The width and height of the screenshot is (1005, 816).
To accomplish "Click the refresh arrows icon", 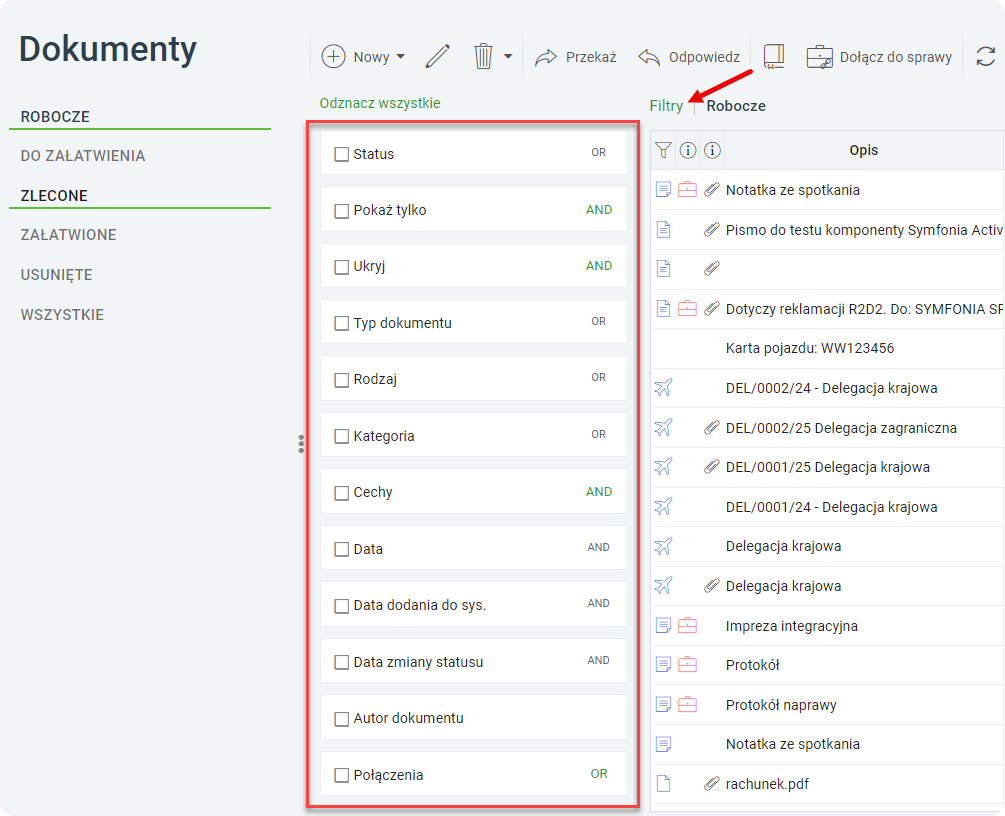I will [x=985, y=56].
